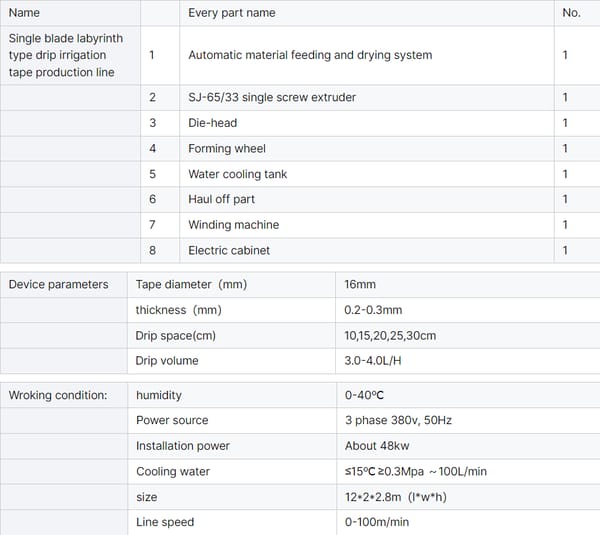
Task: Select the 'Single blade labyrinth' product name cell
Action: [66, 55]
